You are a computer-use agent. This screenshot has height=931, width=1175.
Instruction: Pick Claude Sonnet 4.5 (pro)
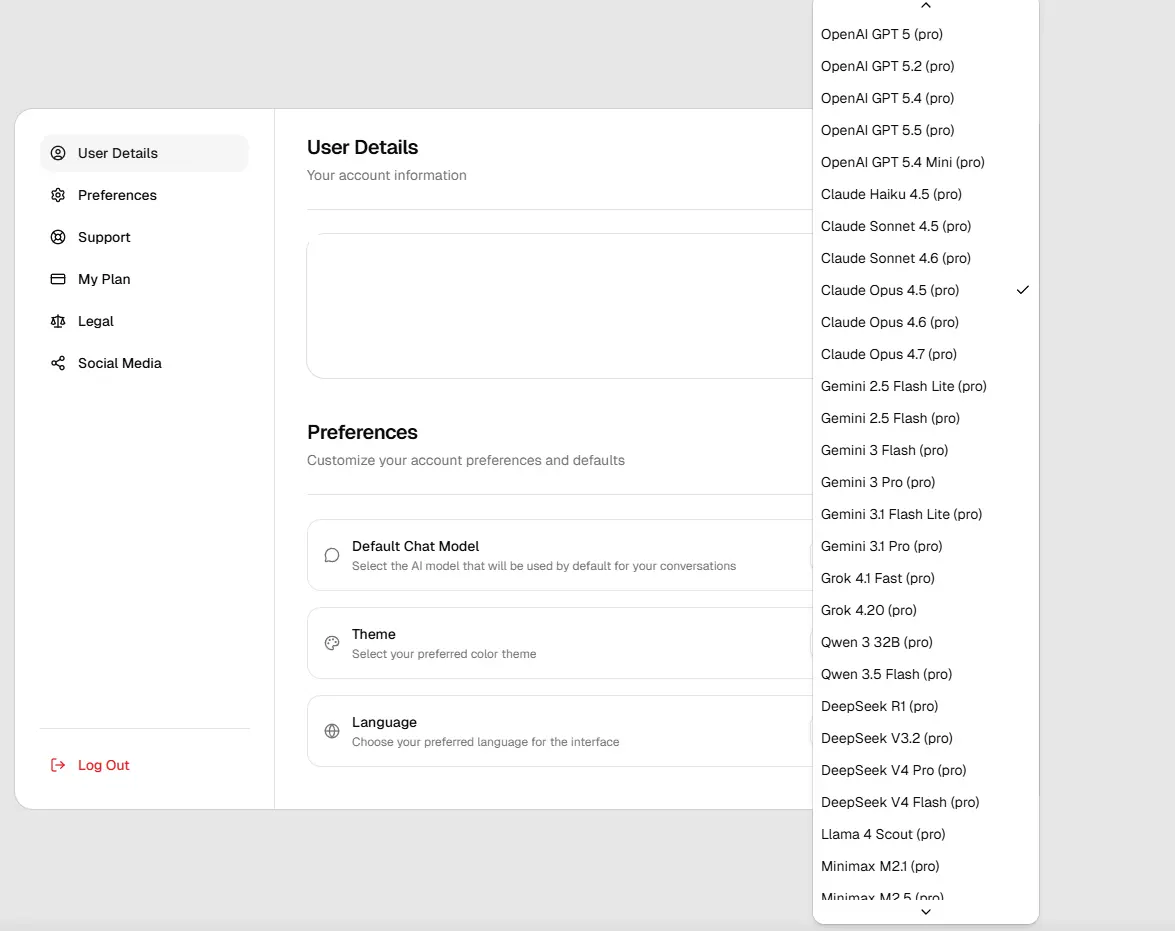925,226
